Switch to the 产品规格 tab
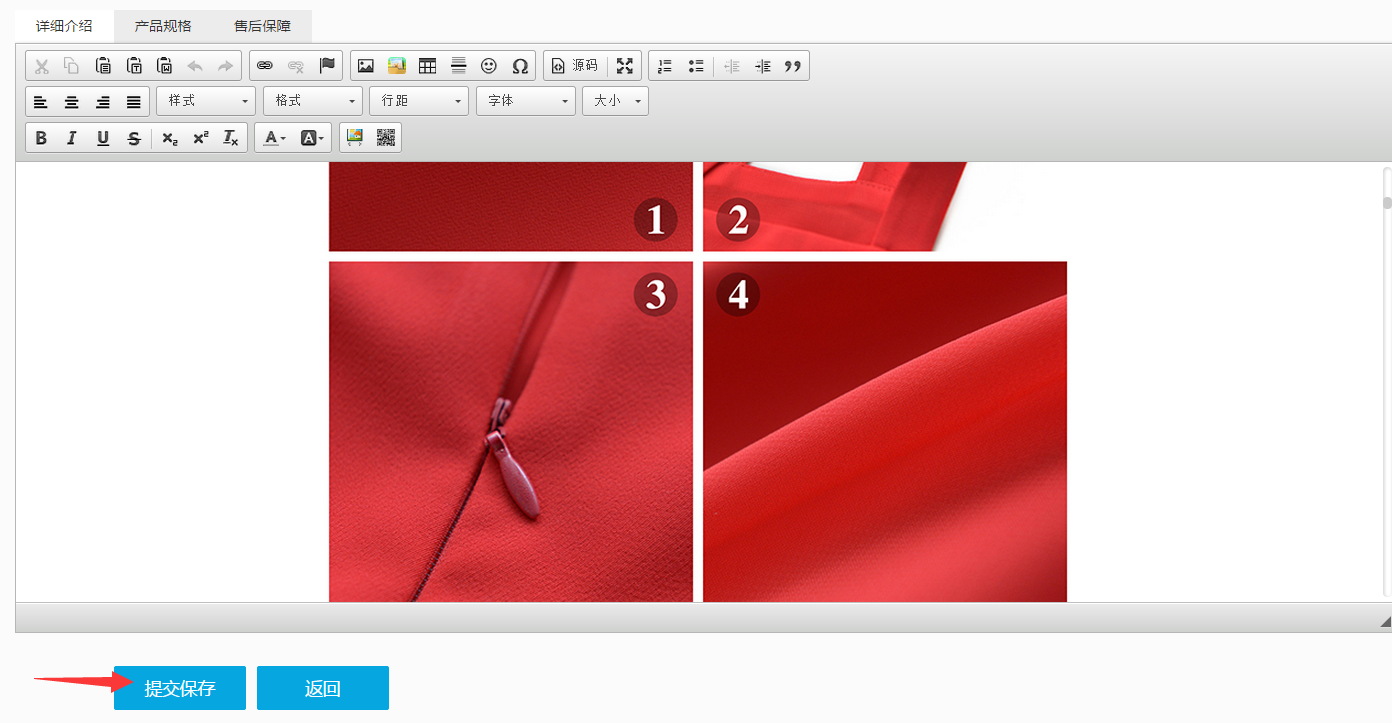Screen dimensions: 1392x723 pos(163,26)
